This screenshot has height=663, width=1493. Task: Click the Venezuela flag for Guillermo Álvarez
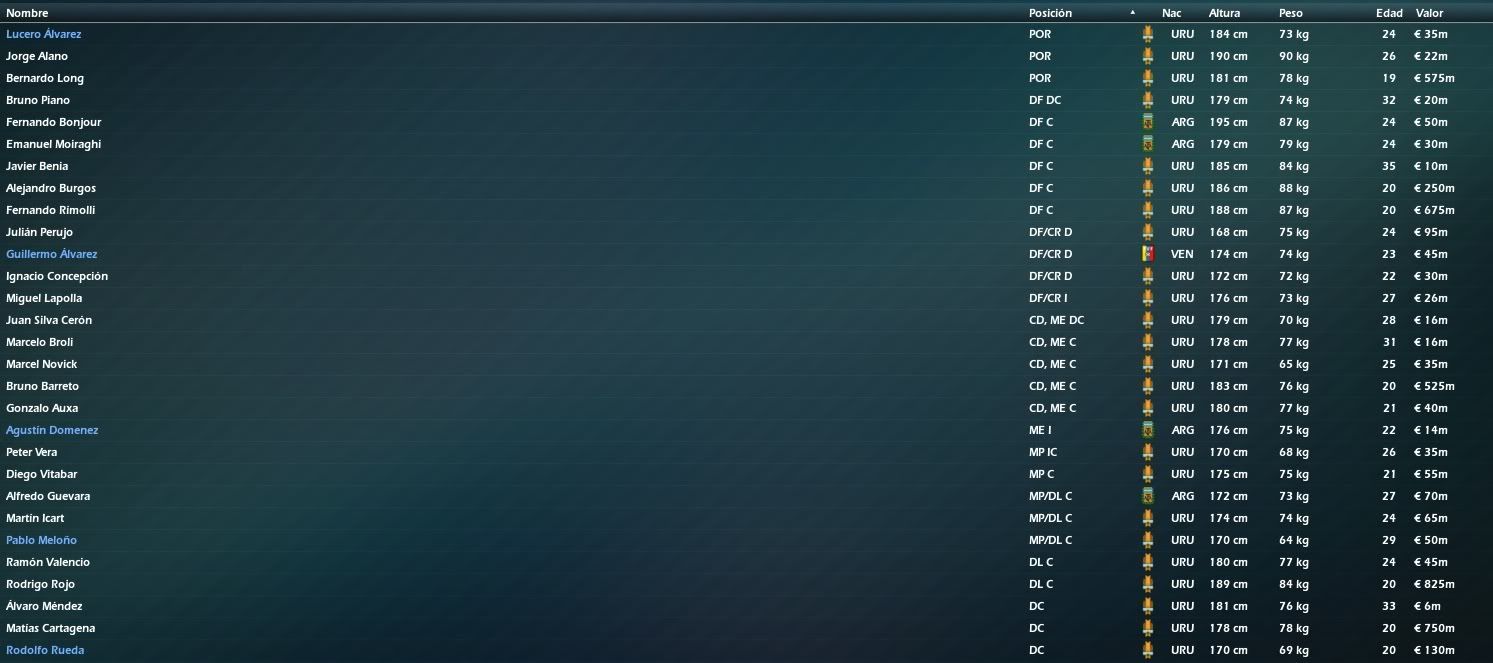tap(1148, 254)
